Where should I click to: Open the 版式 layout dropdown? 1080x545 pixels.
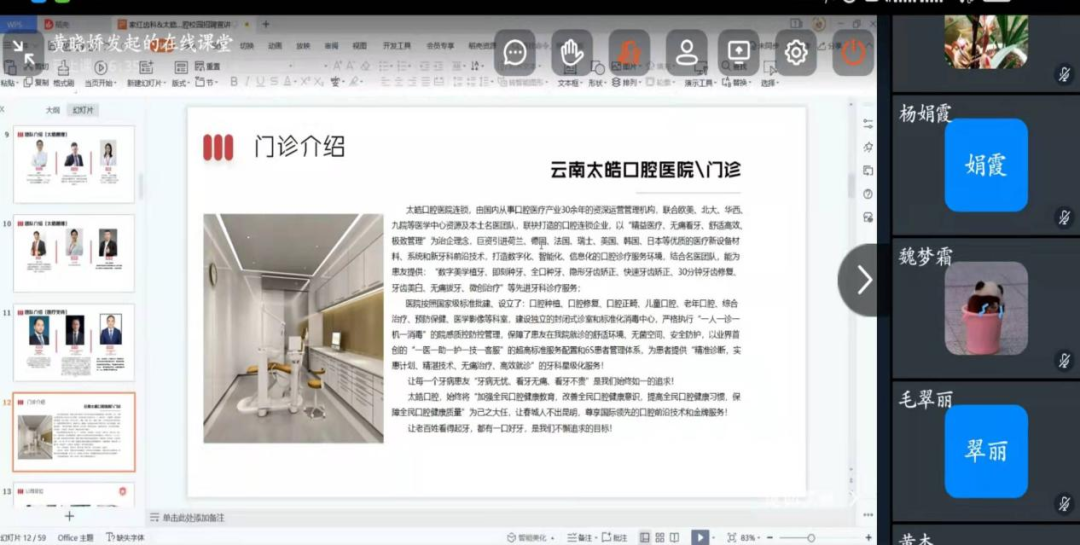tap(181, 83)
